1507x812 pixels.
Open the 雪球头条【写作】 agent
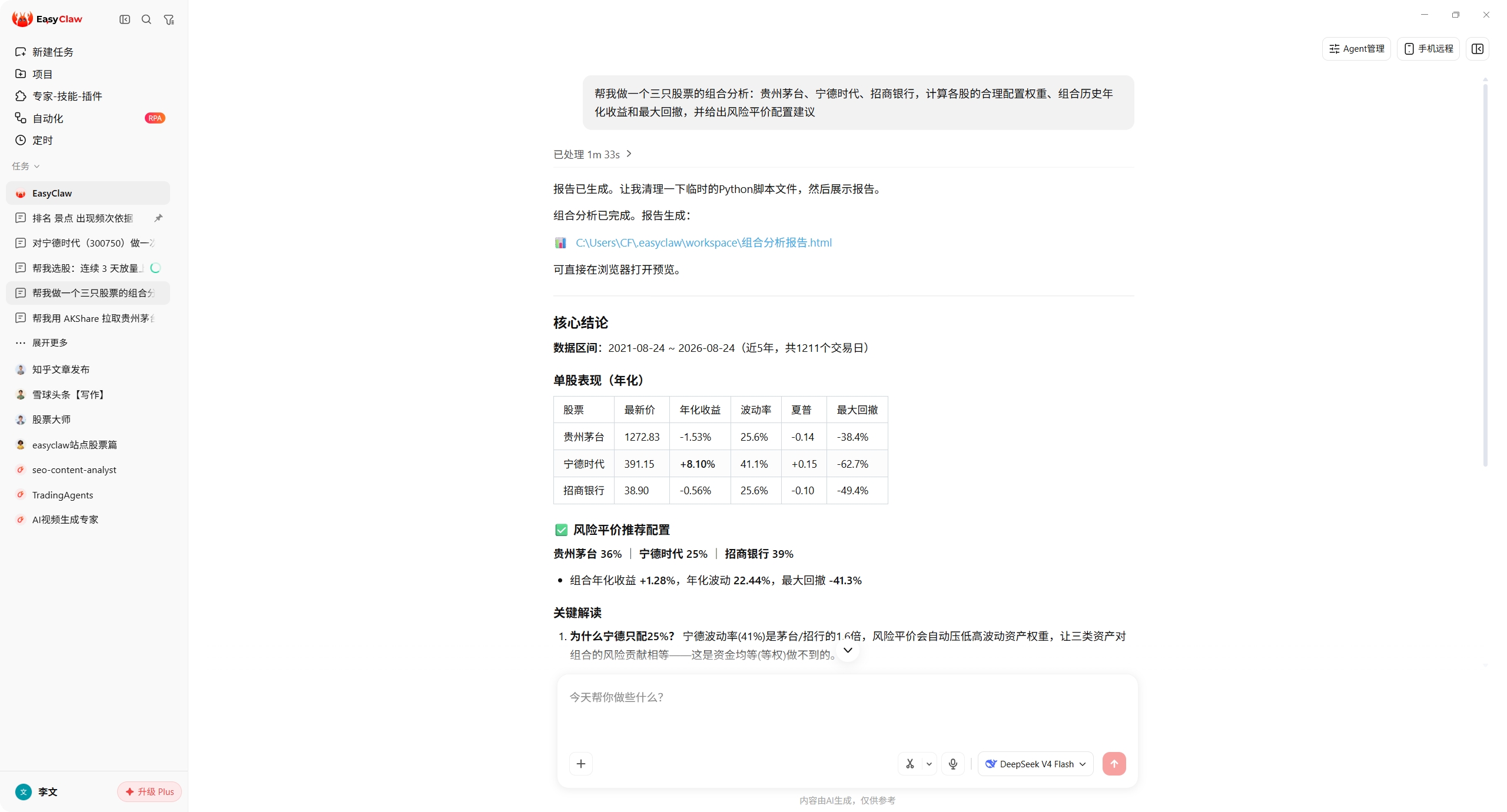click(88, 395)
